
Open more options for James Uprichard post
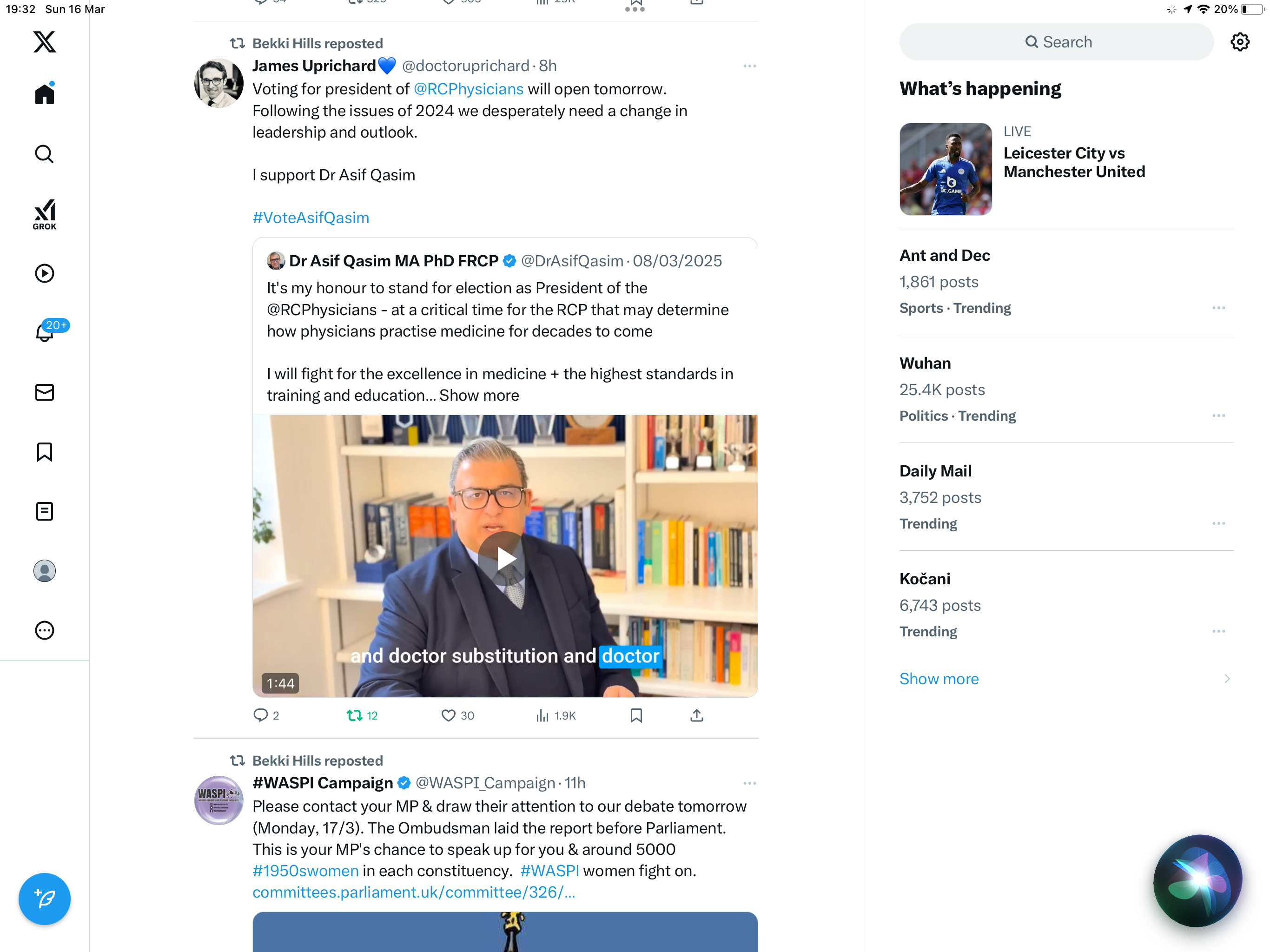click(749, 66)
